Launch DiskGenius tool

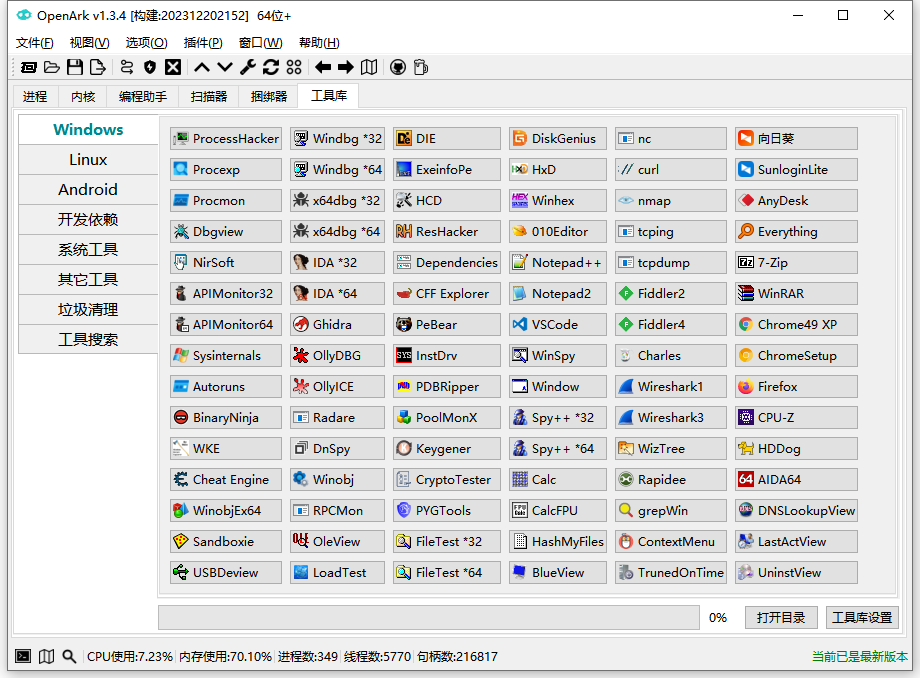557,138
